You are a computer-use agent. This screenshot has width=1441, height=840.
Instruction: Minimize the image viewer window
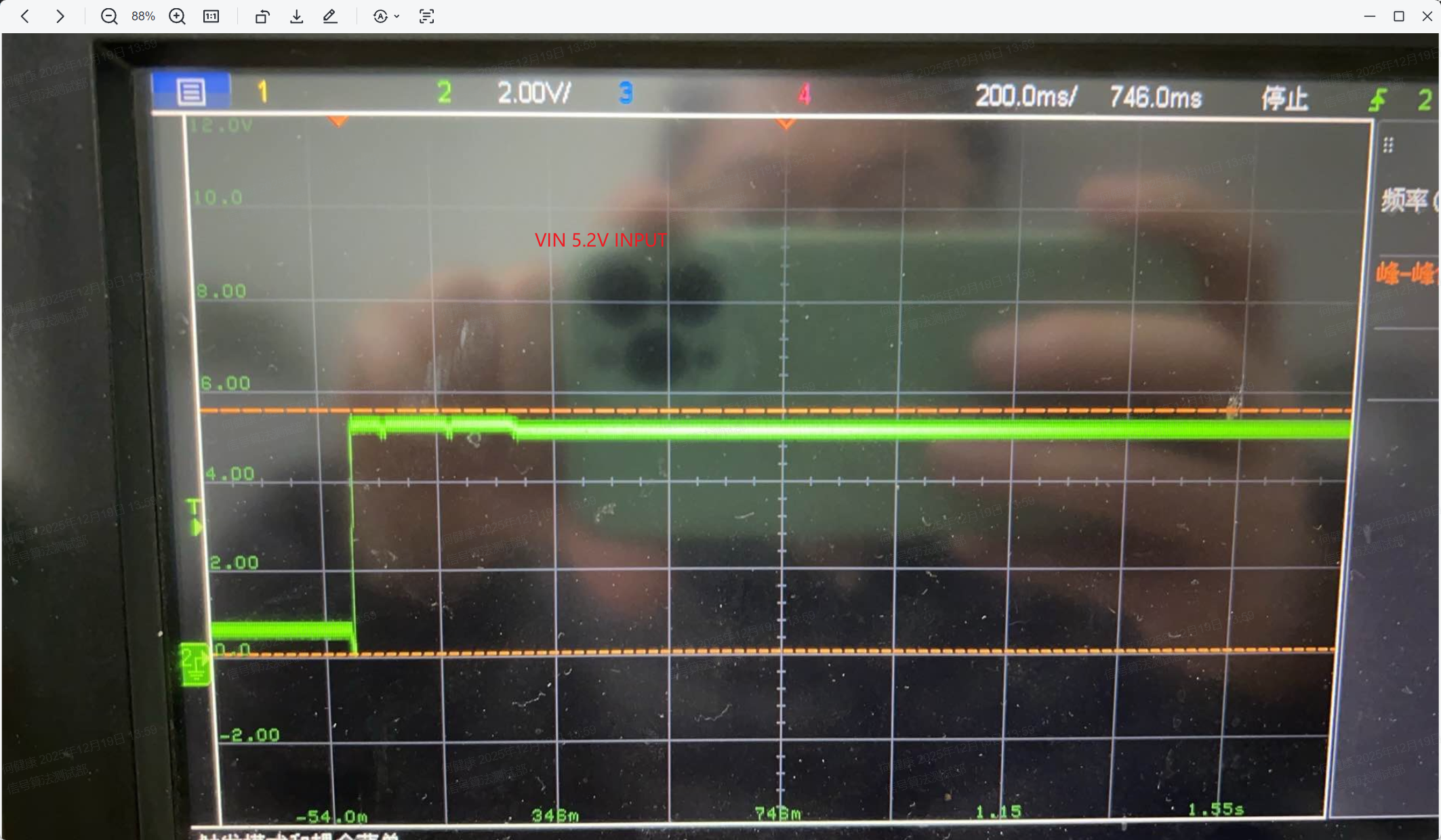pyautogui.click(x=1370, y=16)
